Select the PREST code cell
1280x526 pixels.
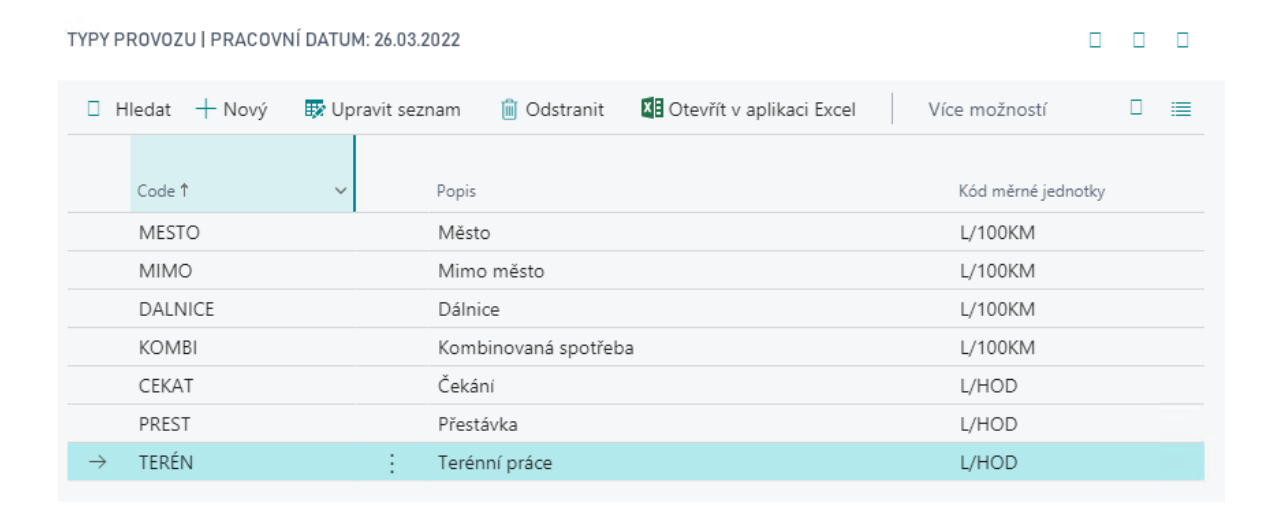164,425
